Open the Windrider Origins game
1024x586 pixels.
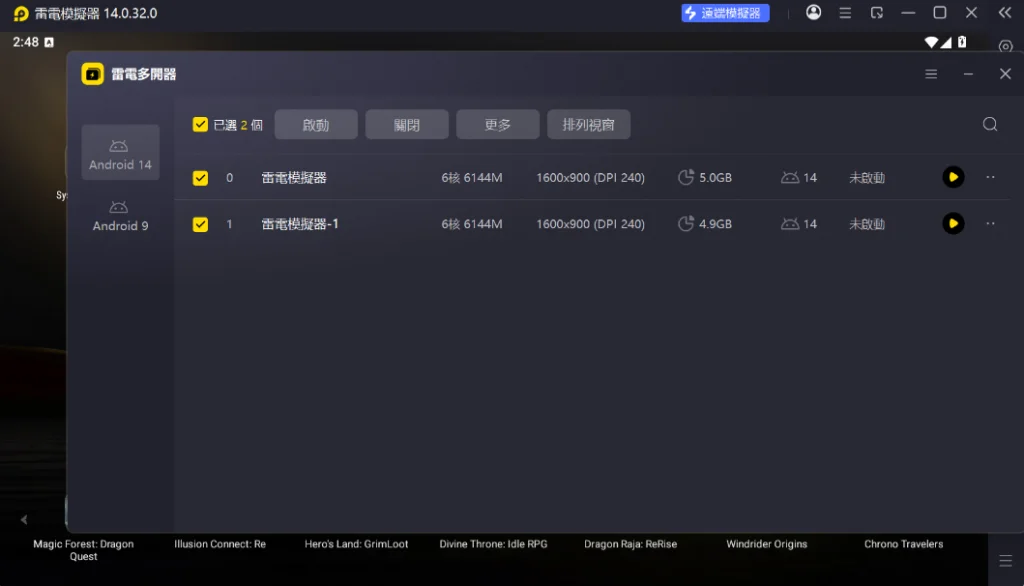pos(767,544)
